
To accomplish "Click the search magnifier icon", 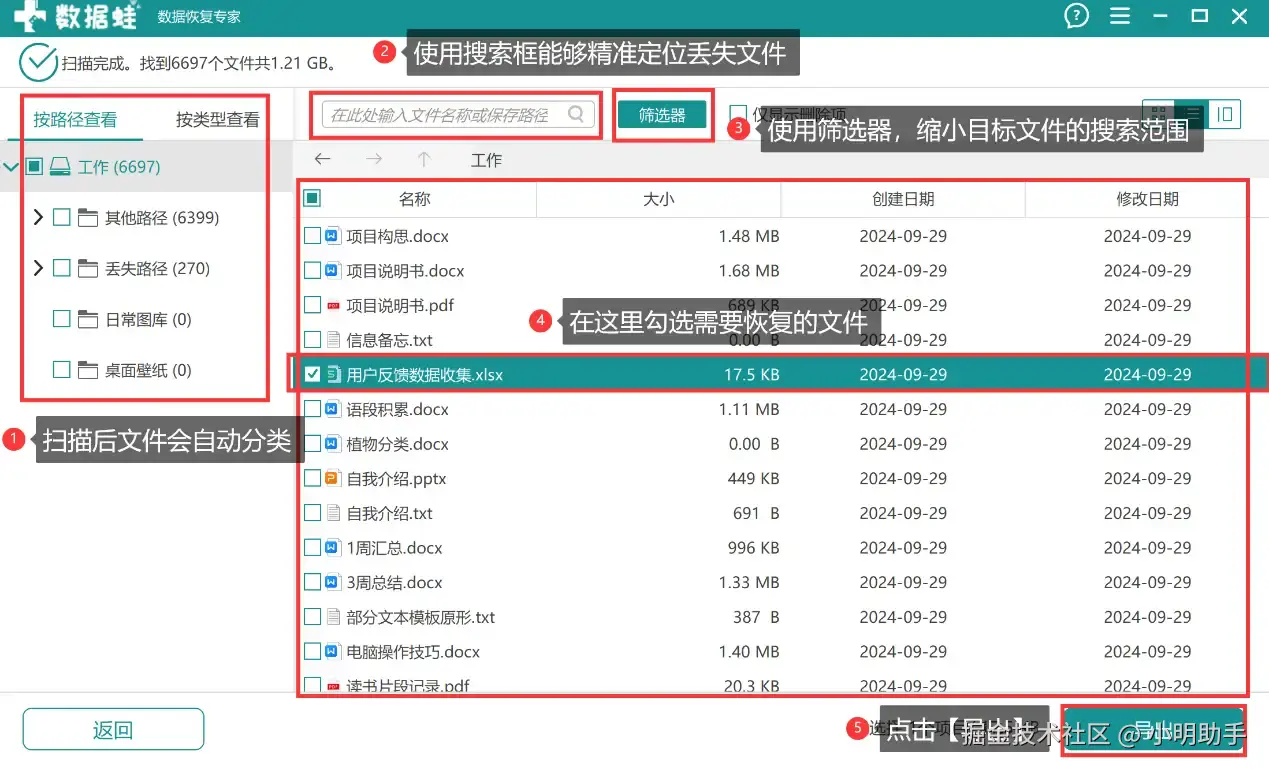I will pyautogui.click(x=576, y=114).
